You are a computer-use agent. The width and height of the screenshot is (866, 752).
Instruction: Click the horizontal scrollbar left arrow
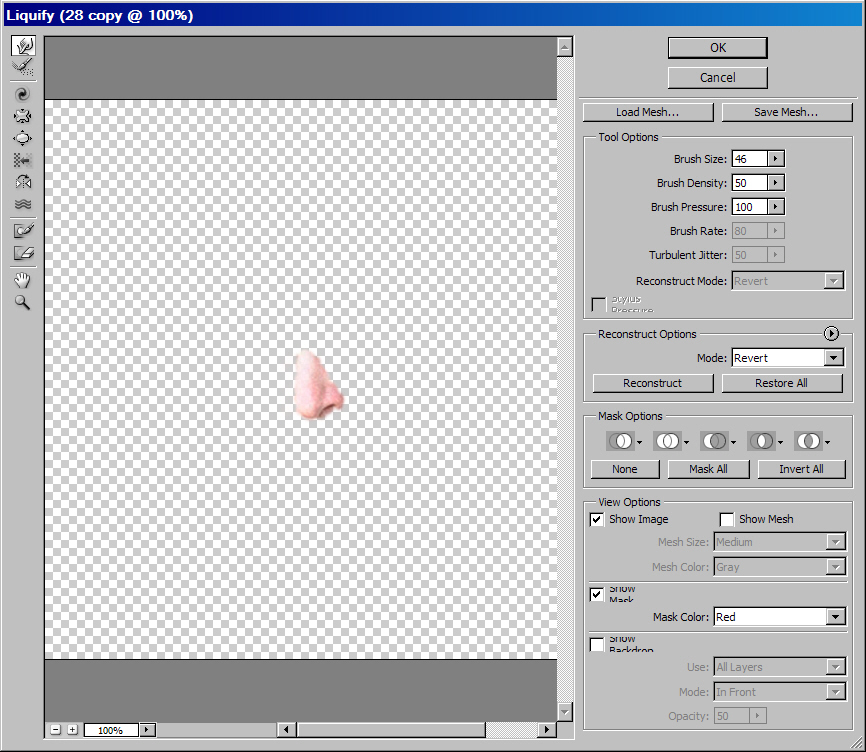[x=286, y=730]
